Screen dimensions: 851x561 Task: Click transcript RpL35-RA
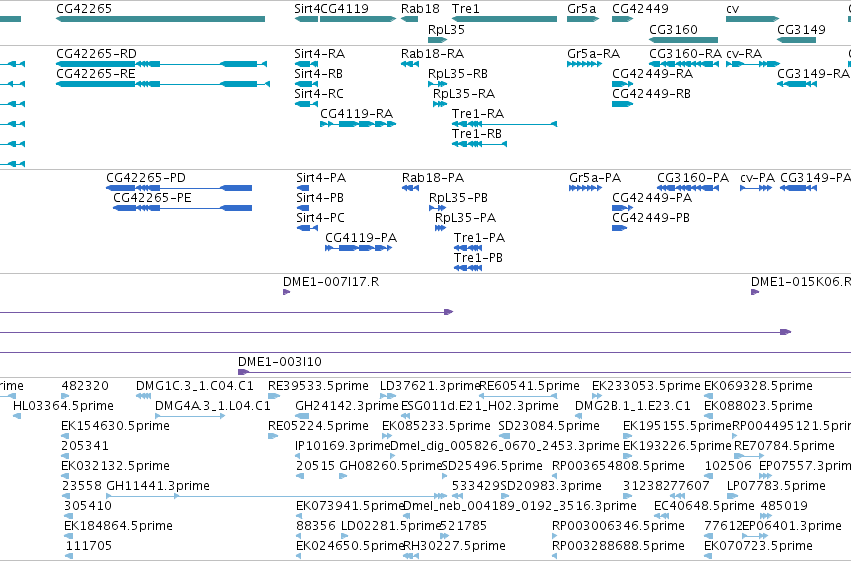(440, 104)
